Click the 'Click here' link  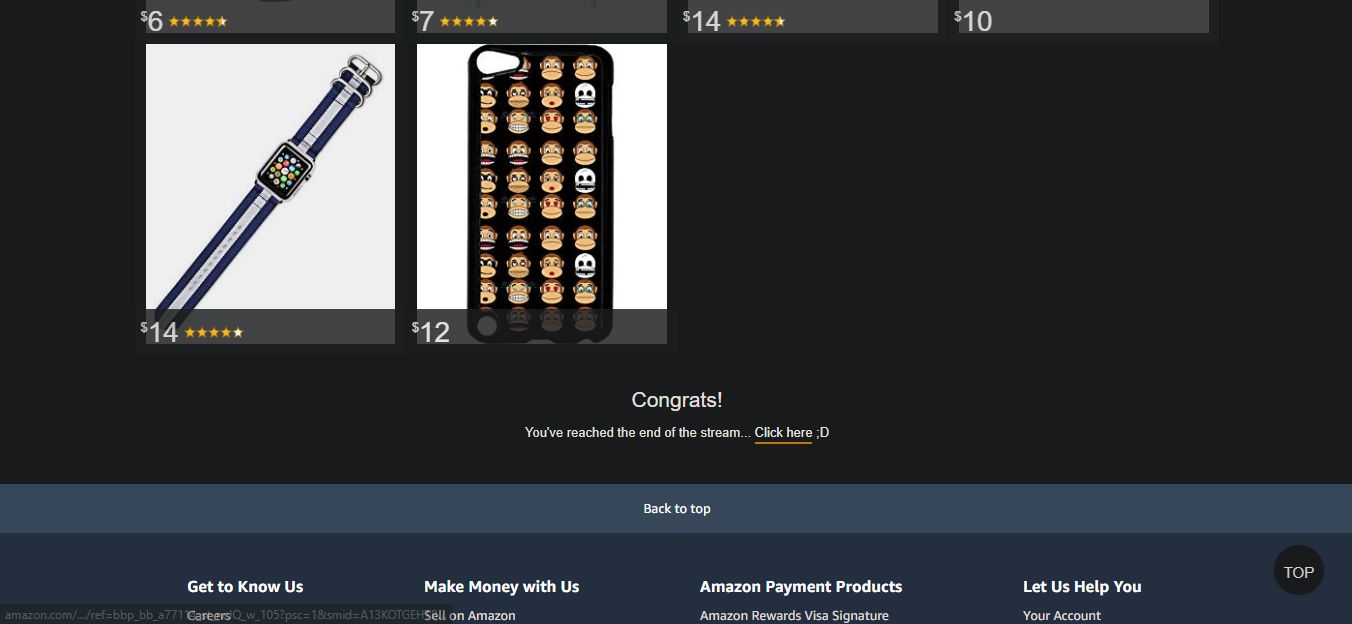[783, 433]
